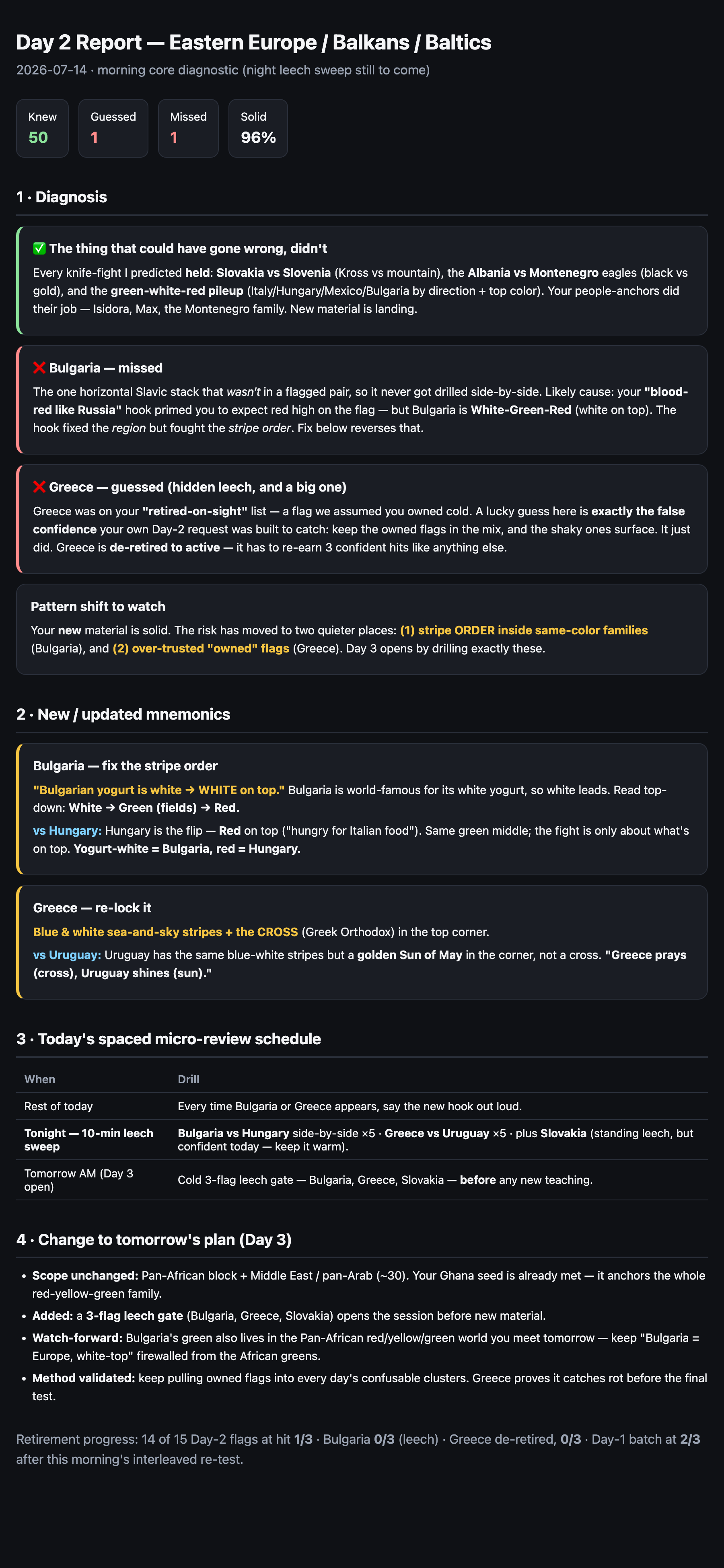Screen dimensions: 724x1568
Task: Click the 2 · New / updated mnemonics heading
Action: [x=123, y=714]
